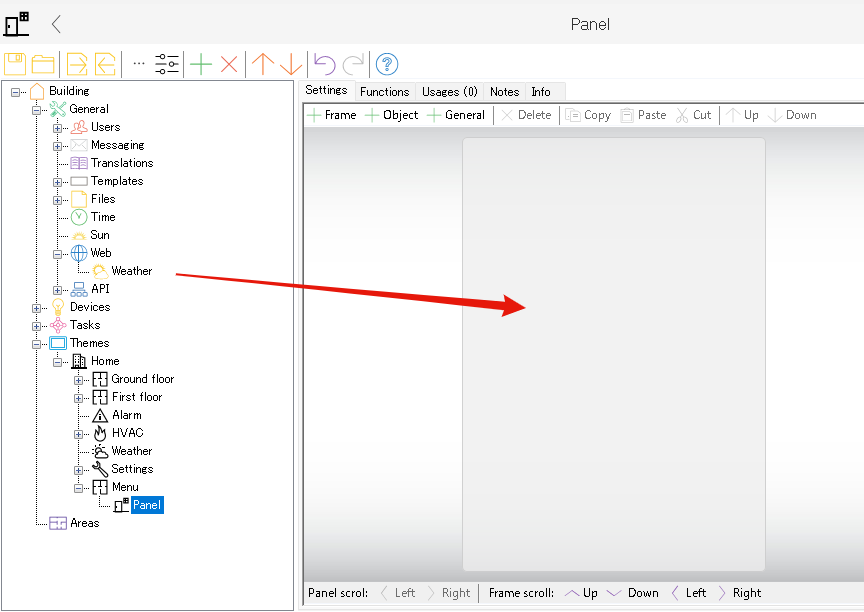Open the Info tab
The width and height of the screenshot is (864, 612).
[541, 92]
